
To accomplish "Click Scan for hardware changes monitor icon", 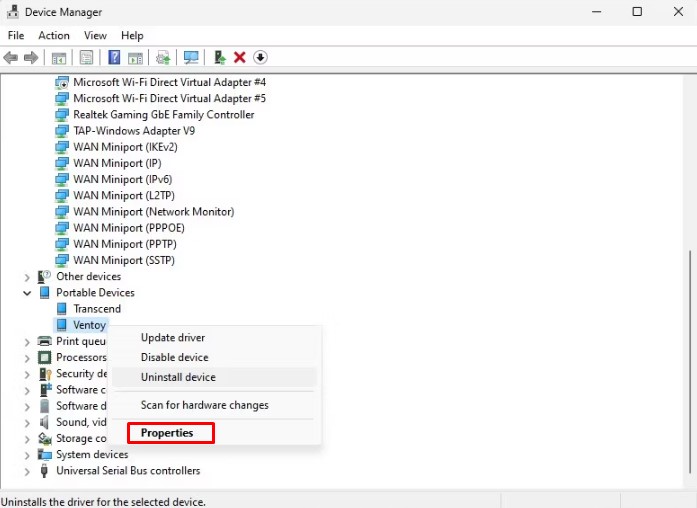I will [191, 57].
